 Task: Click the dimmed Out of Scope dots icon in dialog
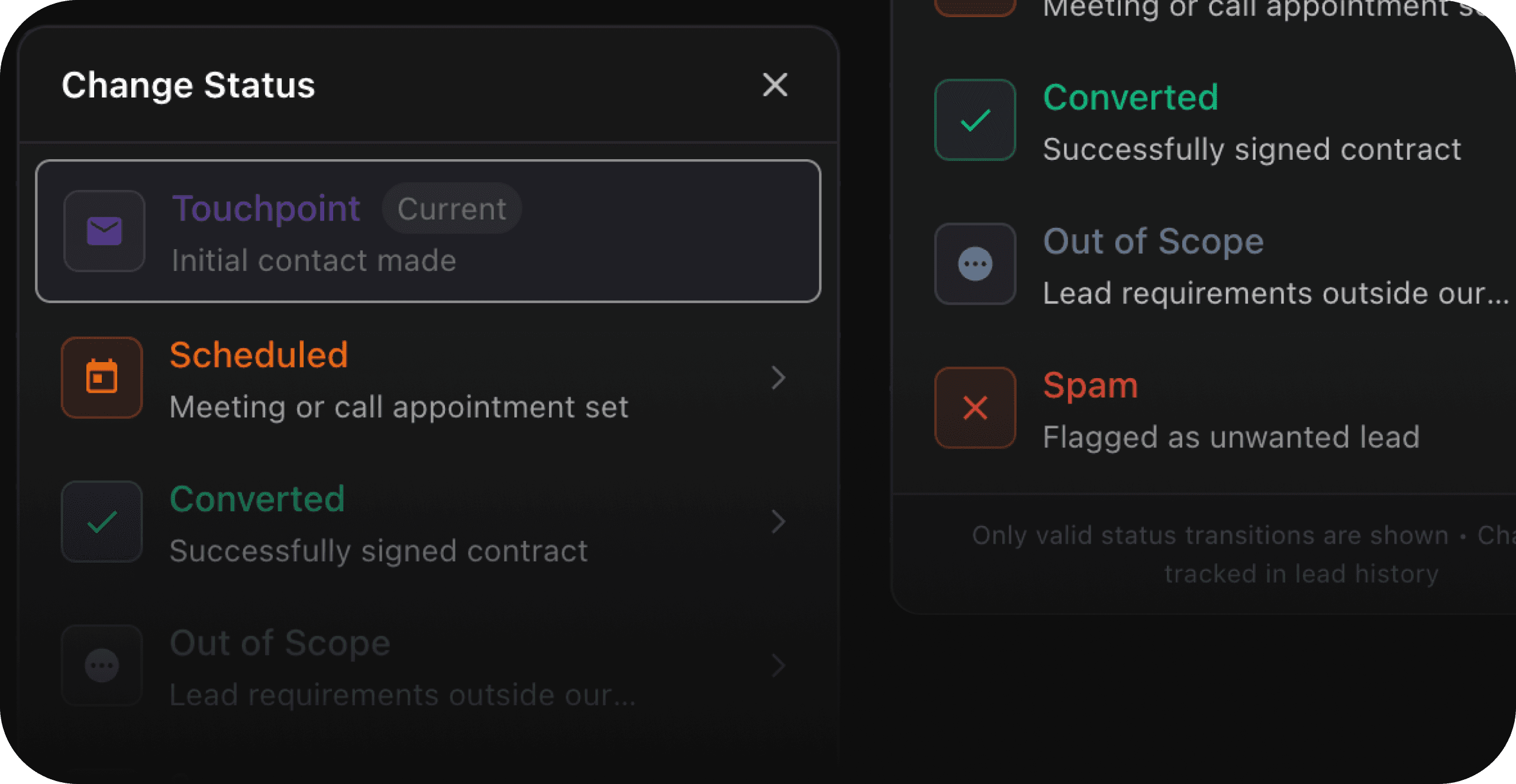tap(102, 665)
